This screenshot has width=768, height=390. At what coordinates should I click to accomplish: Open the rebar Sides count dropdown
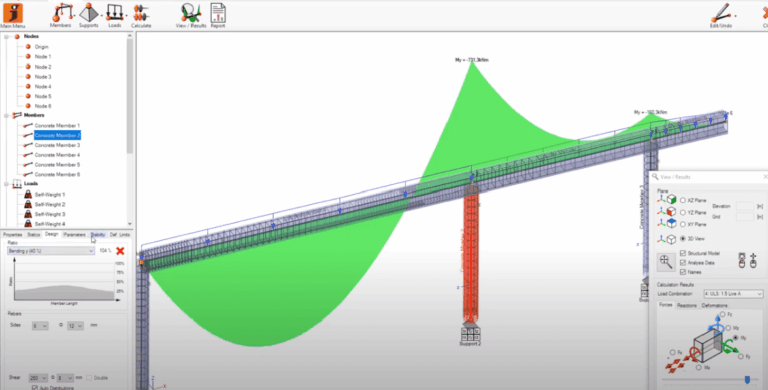point(39,325)
